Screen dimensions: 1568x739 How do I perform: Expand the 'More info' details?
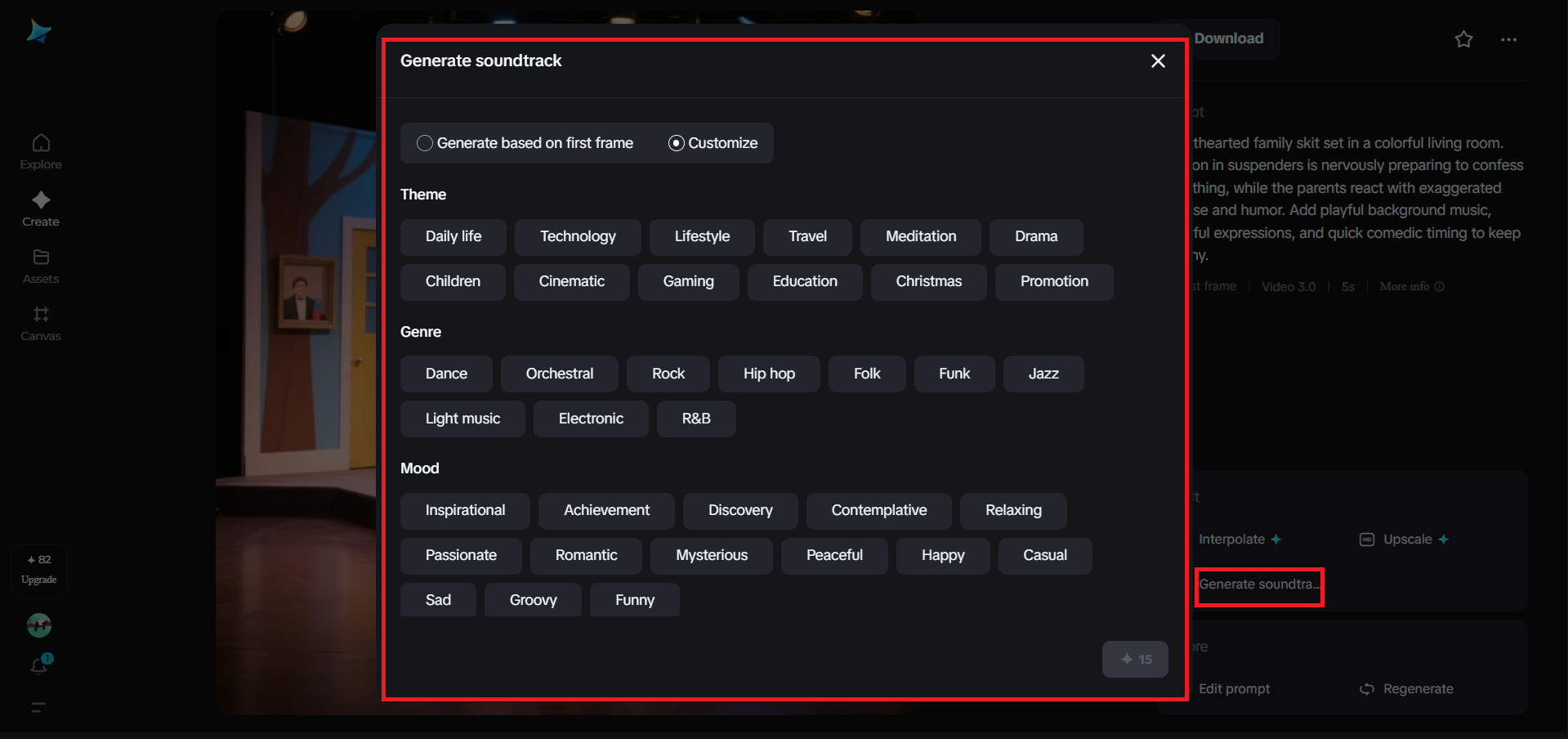coord(1411,287)
